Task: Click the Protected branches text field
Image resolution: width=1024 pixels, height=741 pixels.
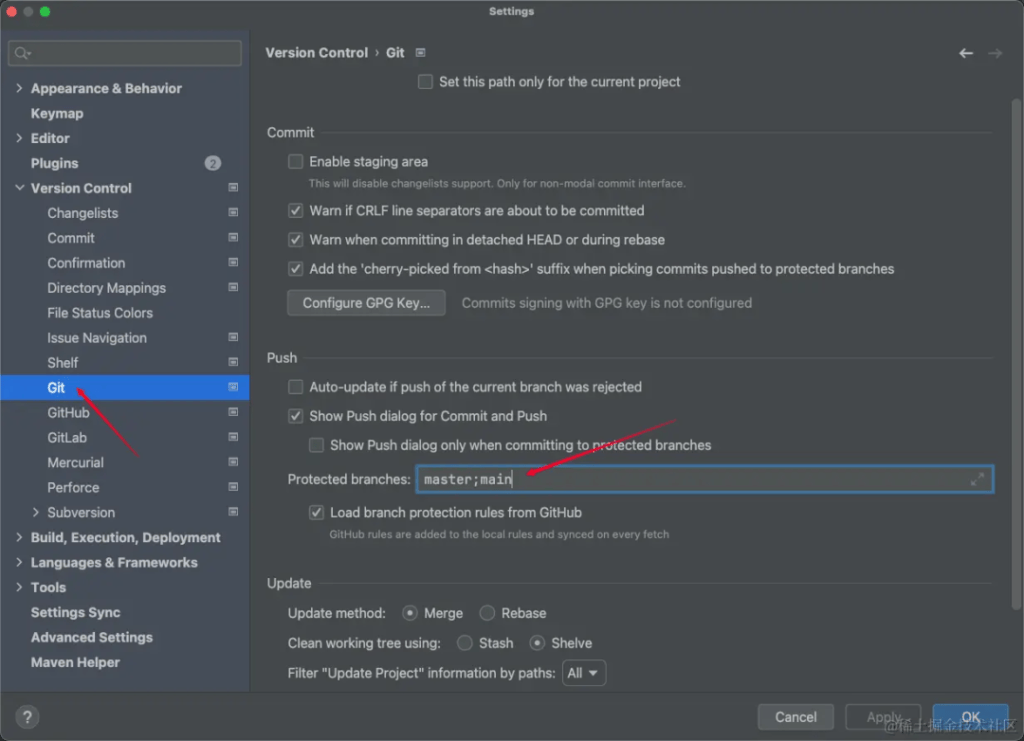Action: 690,480
